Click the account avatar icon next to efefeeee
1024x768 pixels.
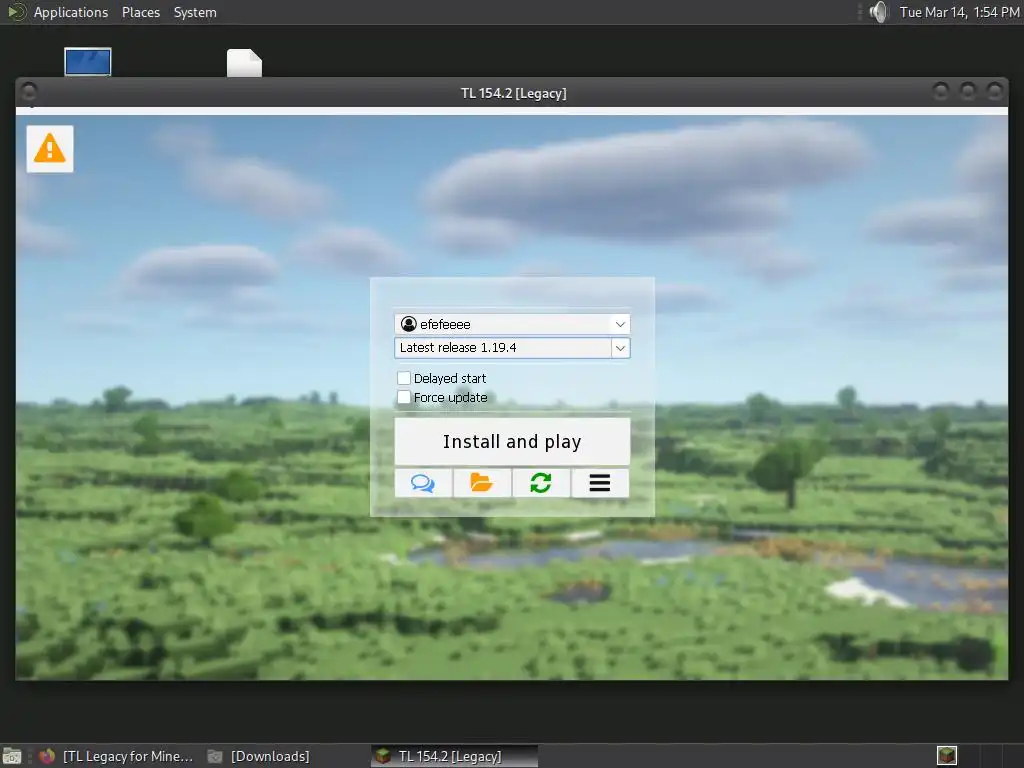pyautogui.click(x=409, y=324)
